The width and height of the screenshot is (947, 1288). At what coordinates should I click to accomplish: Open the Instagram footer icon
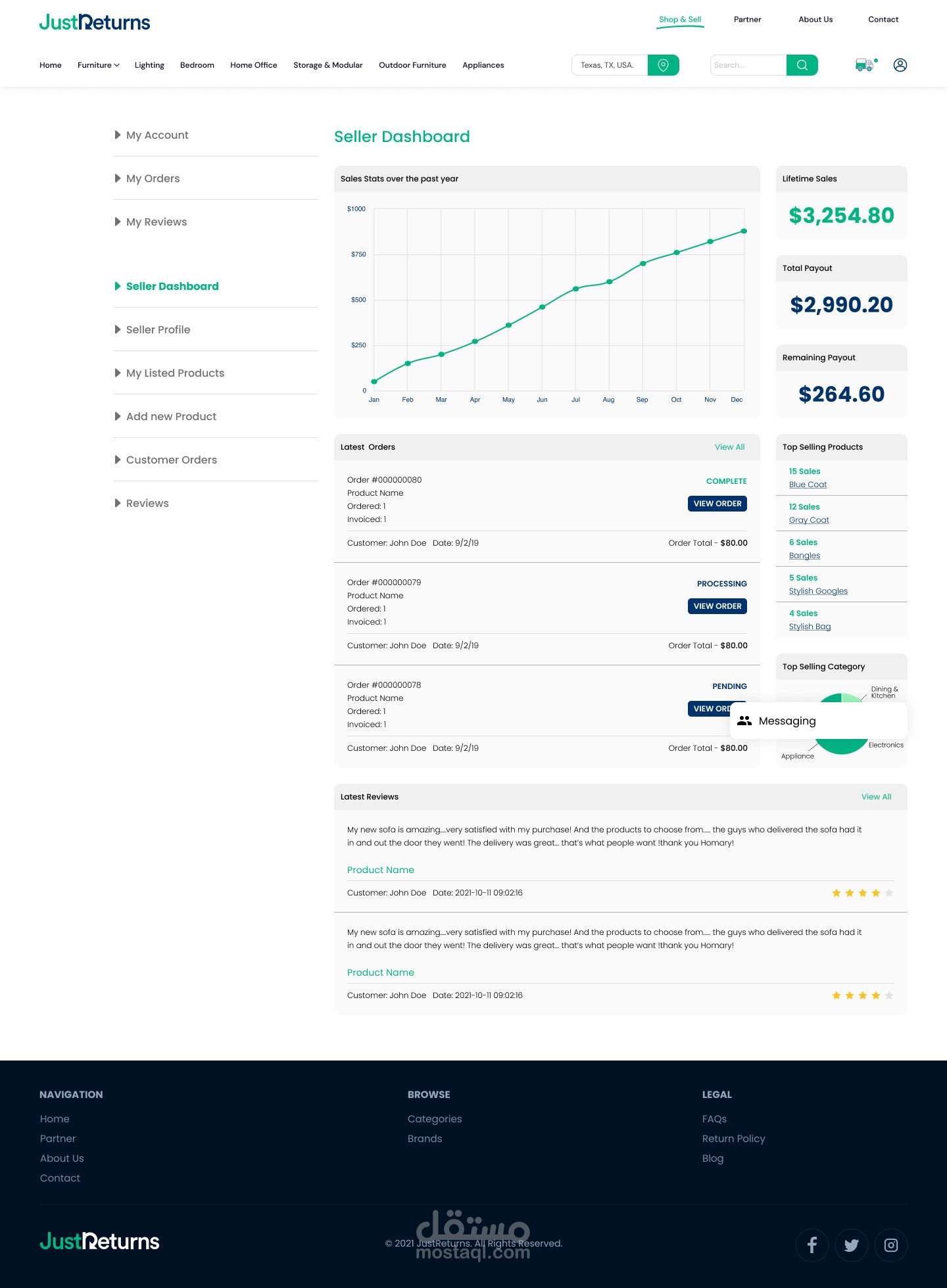[x=891, y=1245]
